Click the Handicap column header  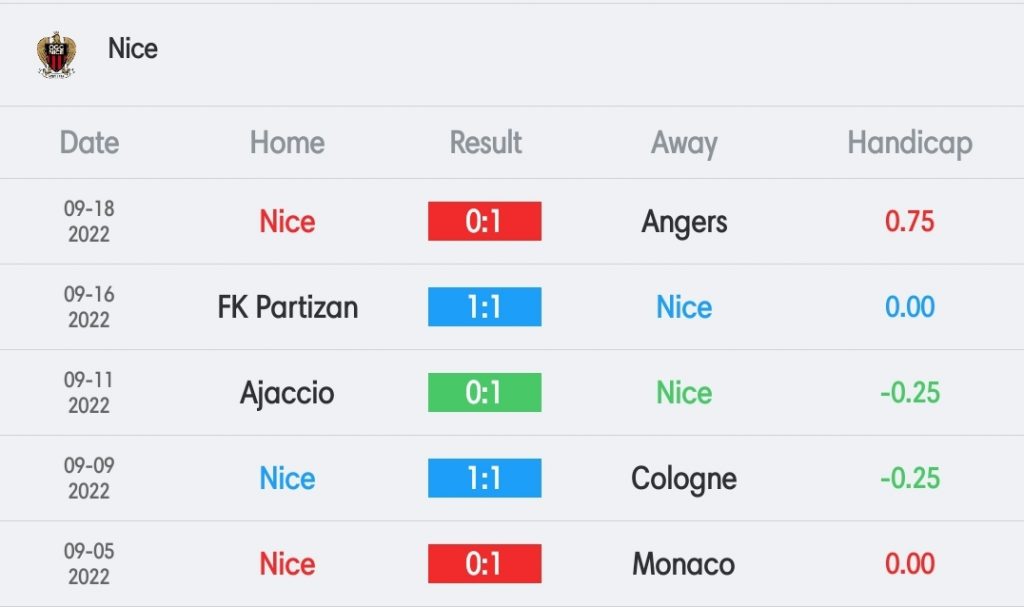coord(910,143)
